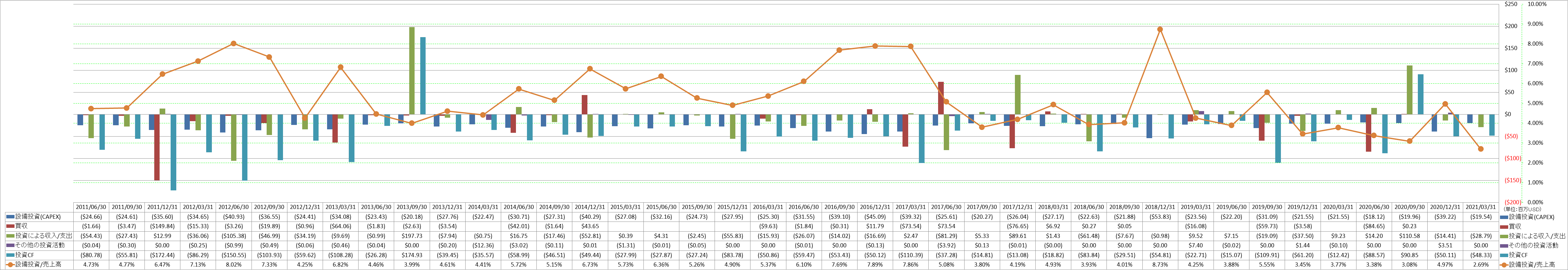Click blue CAPEX color swatch in right legend

pyautogui.click(x=1504, y=217)
